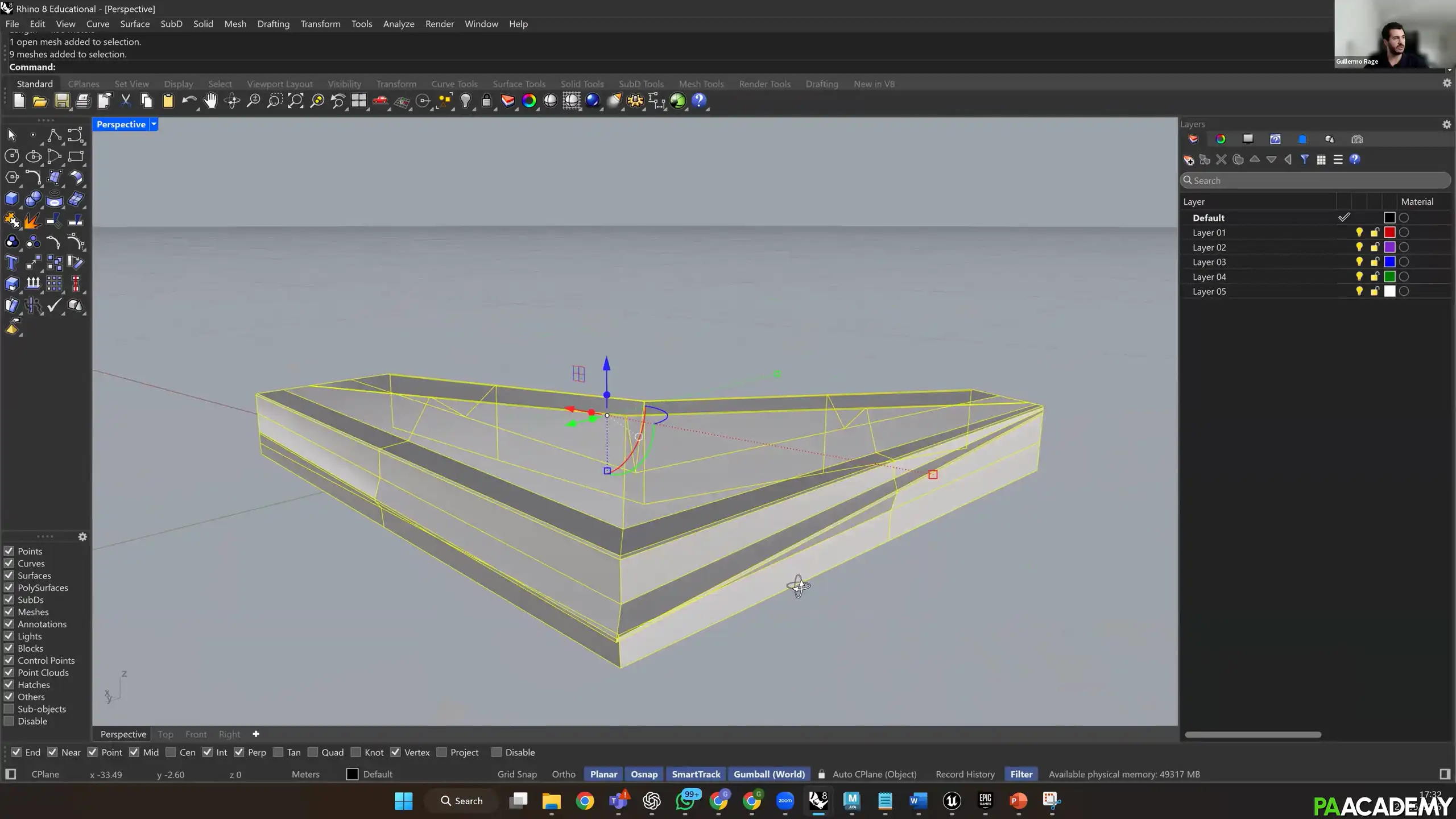Activate the Rotate view tool
1456x819 pixels.
point(231,101)
